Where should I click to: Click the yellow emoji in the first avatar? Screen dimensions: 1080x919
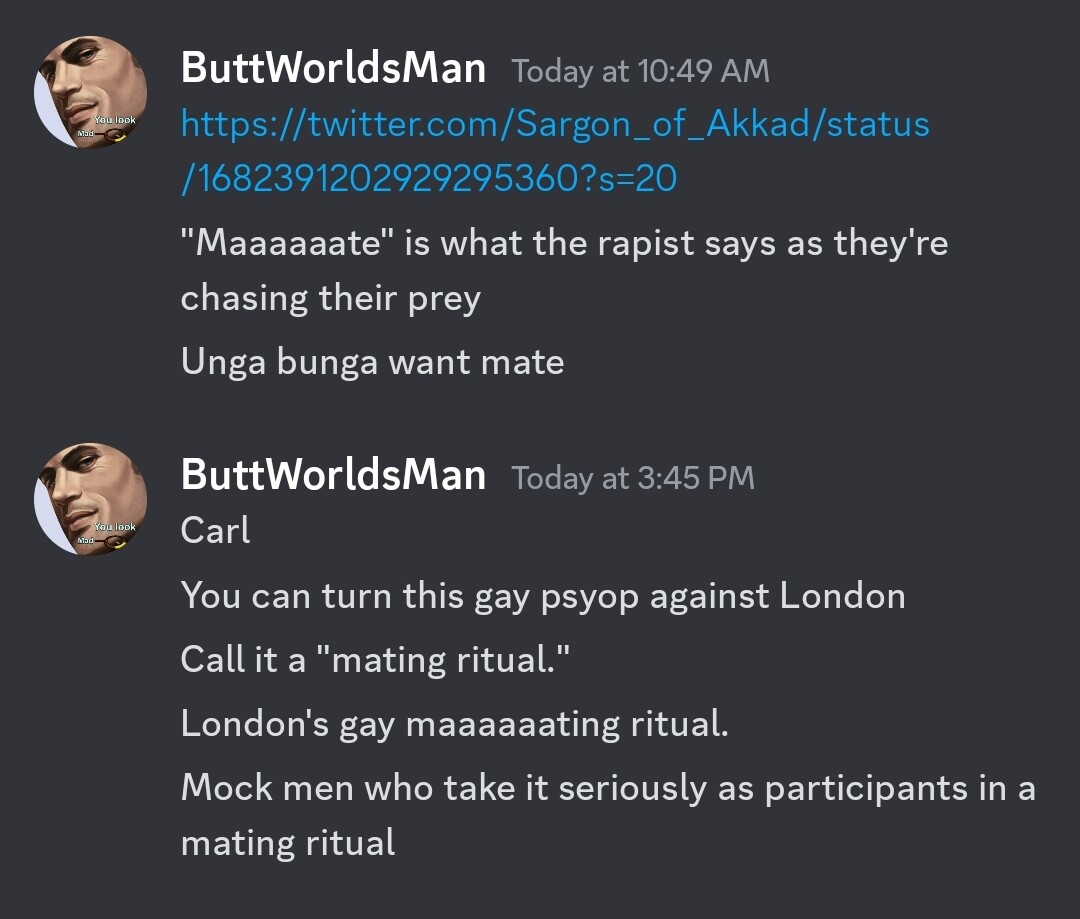(x=119, y=136)
